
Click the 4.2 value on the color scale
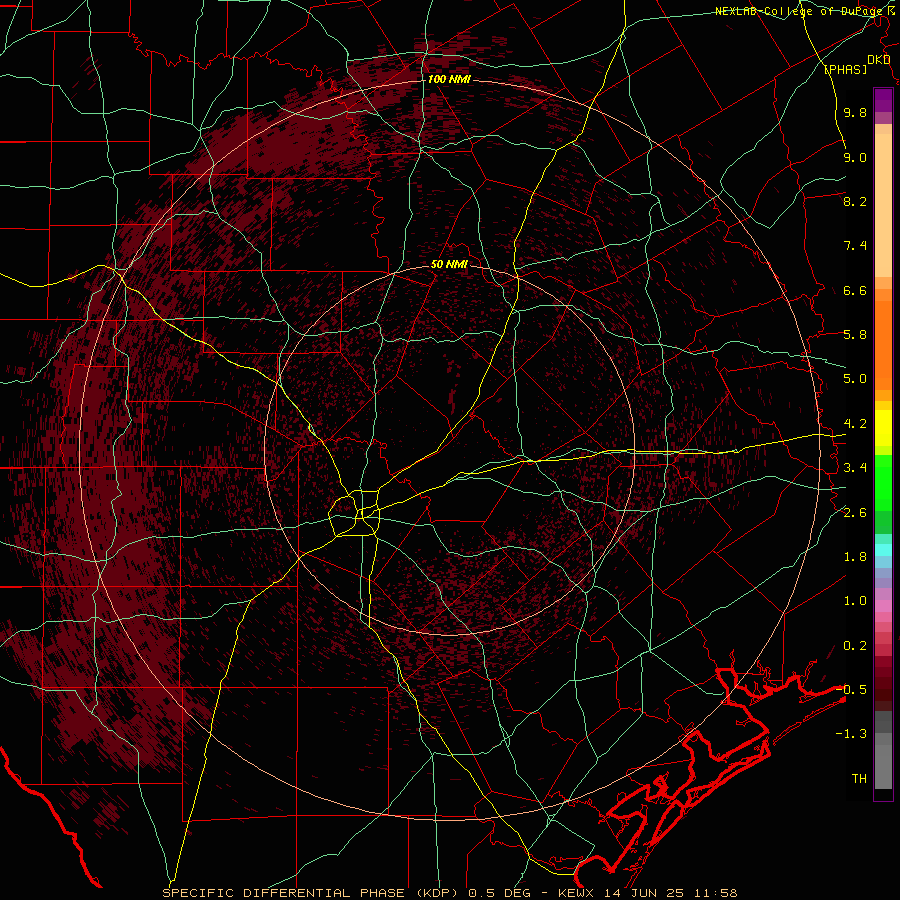pyautogui.click(x=855, y=424)
